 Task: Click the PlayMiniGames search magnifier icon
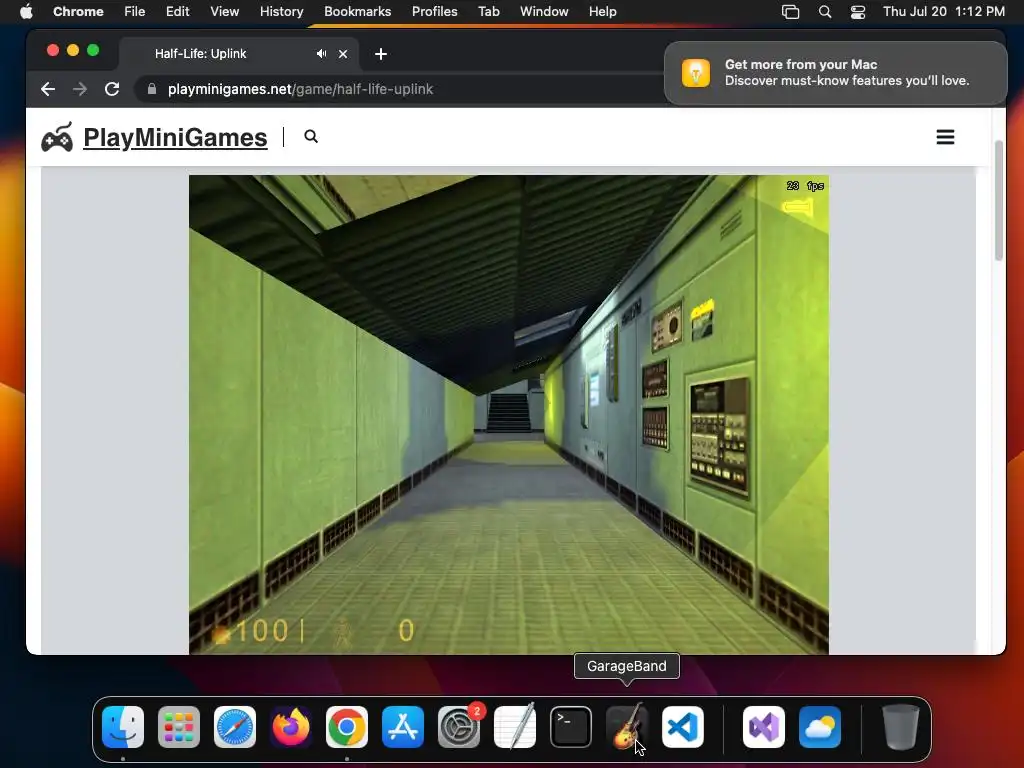pyautogui.click(x=311, y=136)
